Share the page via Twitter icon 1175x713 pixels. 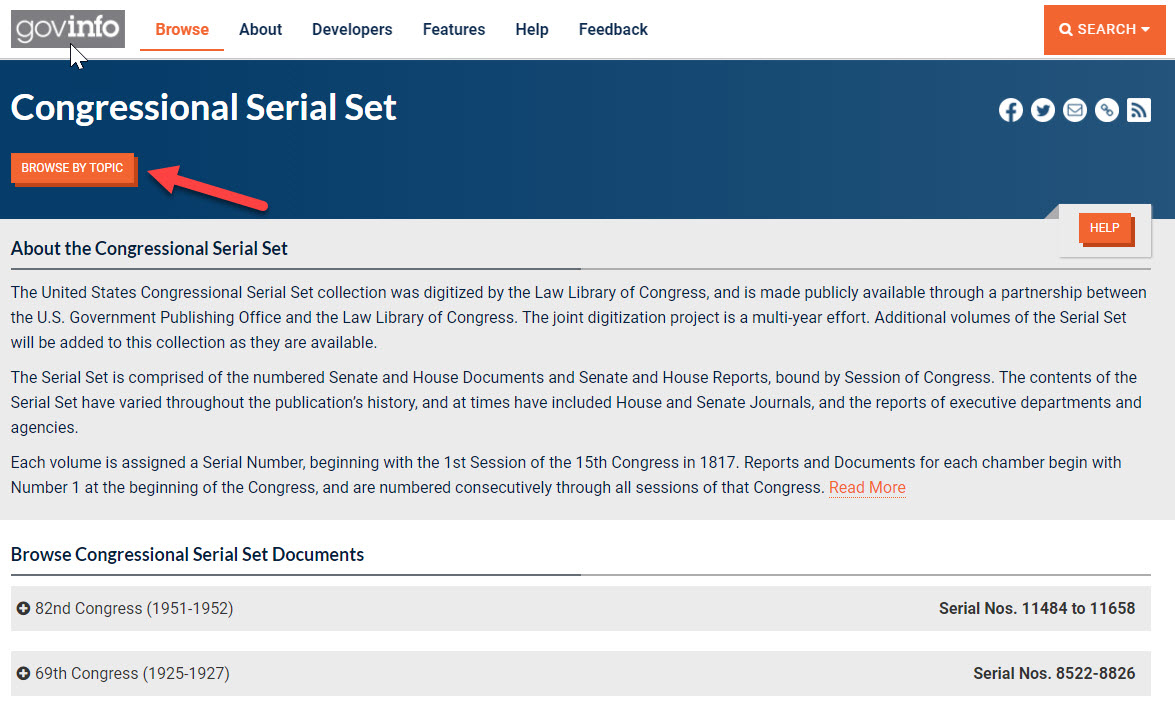1043,111
